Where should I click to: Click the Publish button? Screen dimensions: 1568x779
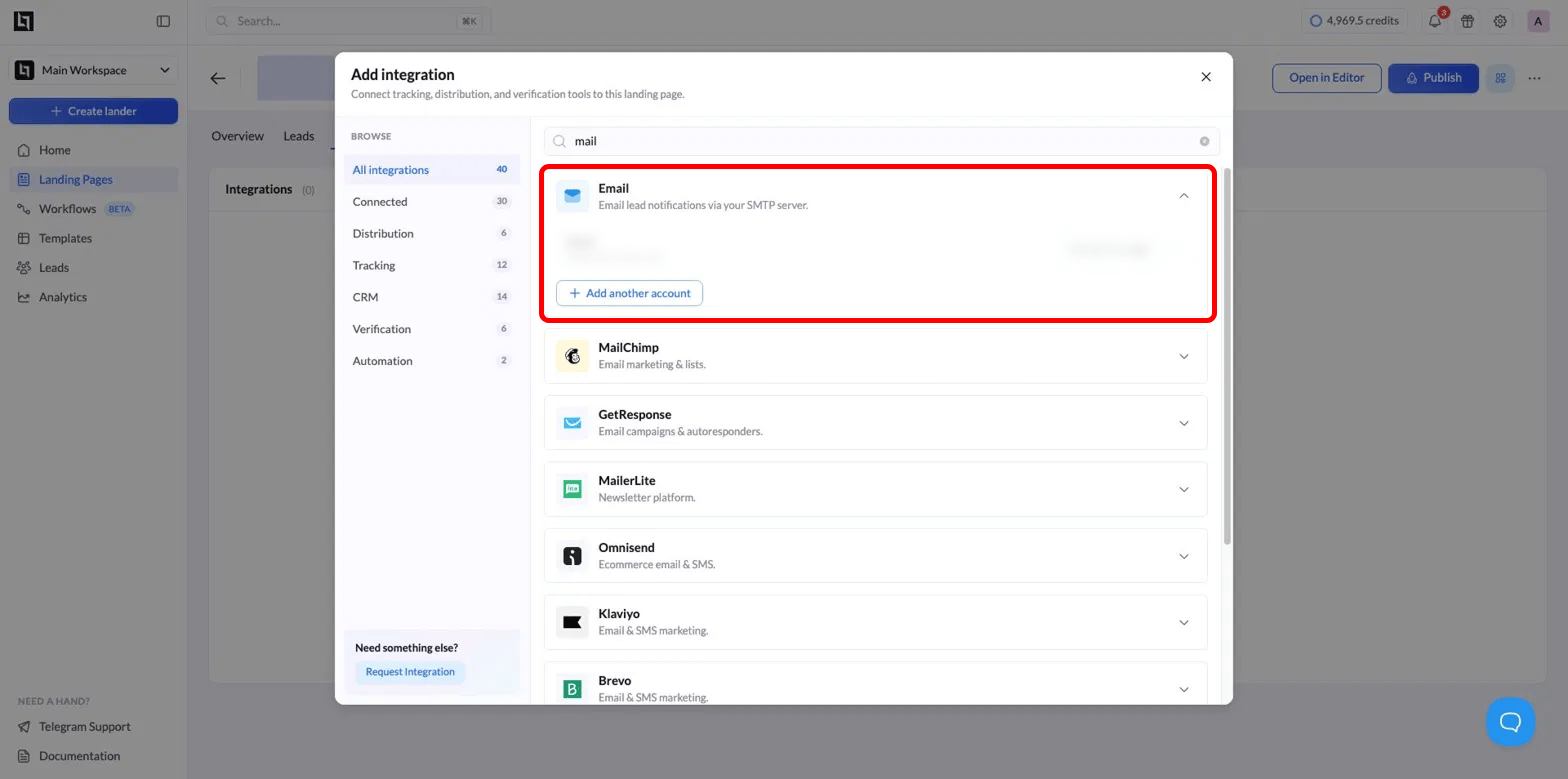[x=1433, y=78]
